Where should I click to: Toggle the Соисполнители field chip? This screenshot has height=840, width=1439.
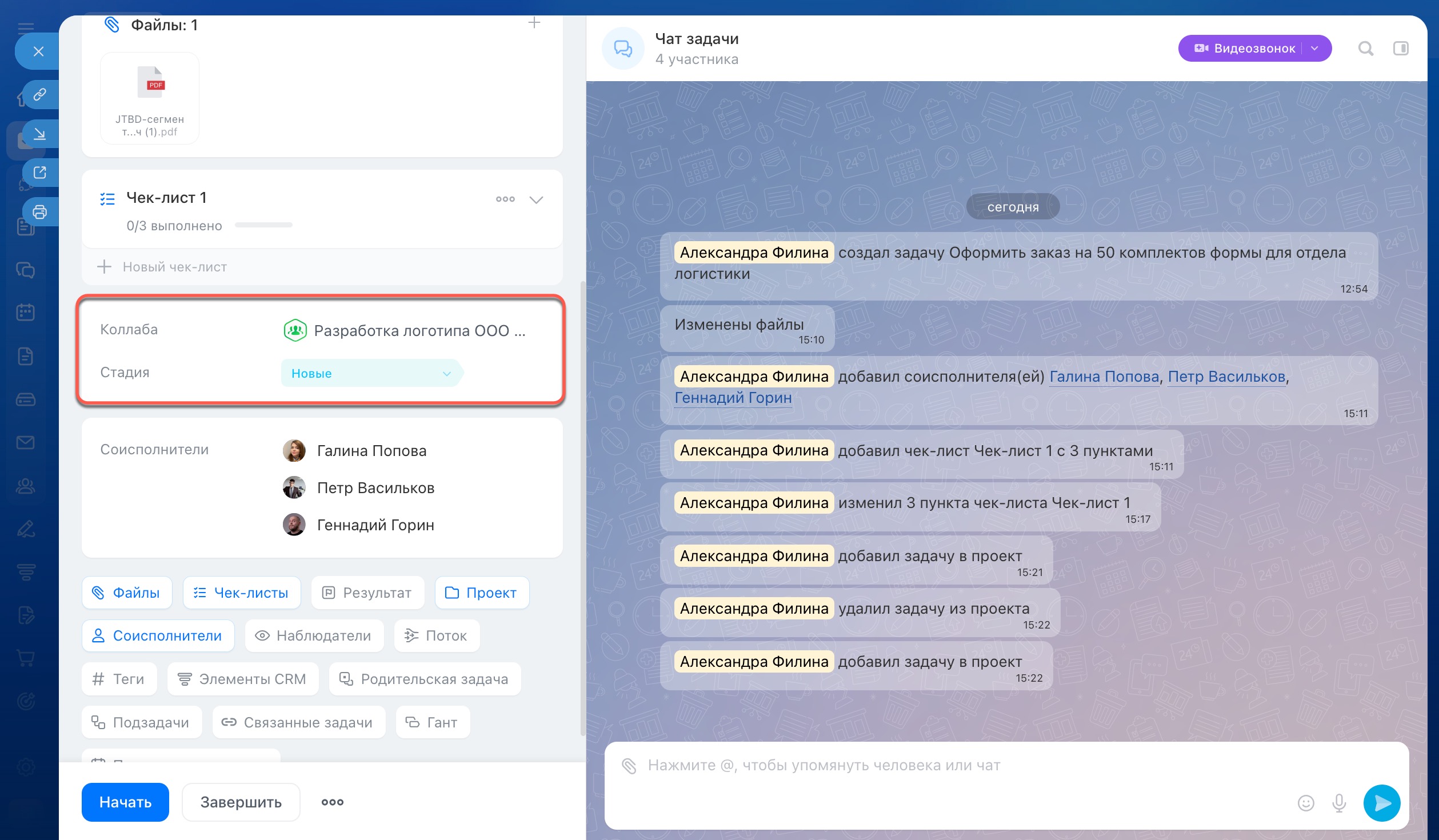[x=158, y=635]
